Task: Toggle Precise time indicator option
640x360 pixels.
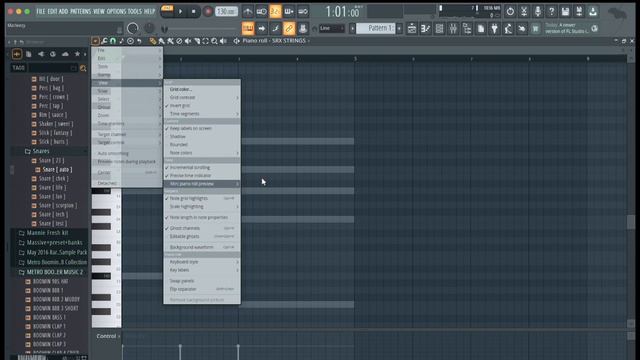Action: point(202,176)
